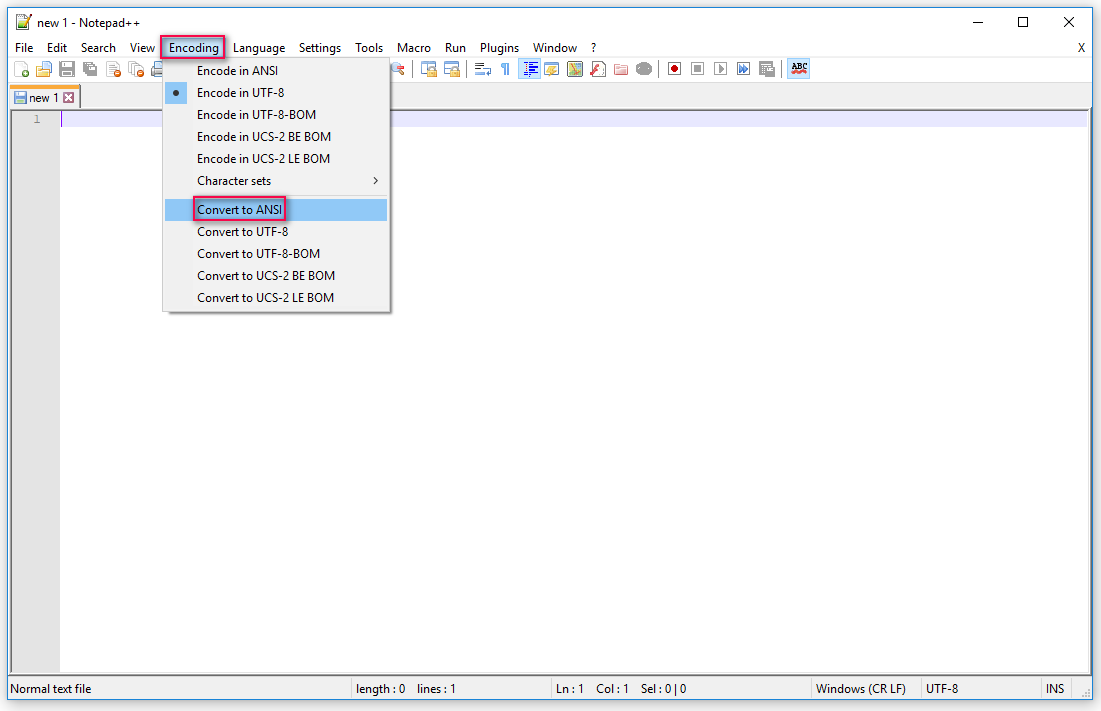
Task: Open the Window menu
Action: point(555,48)
